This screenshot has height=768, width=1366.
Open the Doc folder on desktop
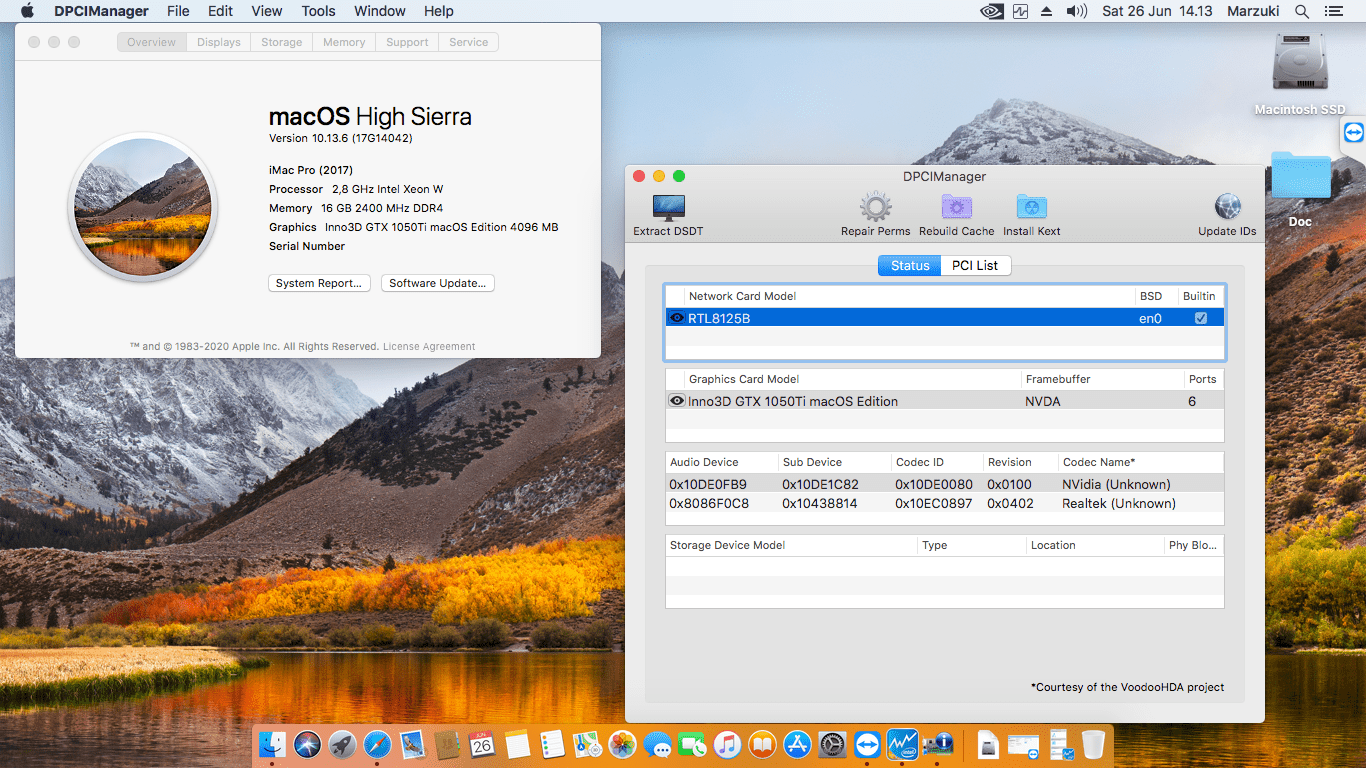1301,176
